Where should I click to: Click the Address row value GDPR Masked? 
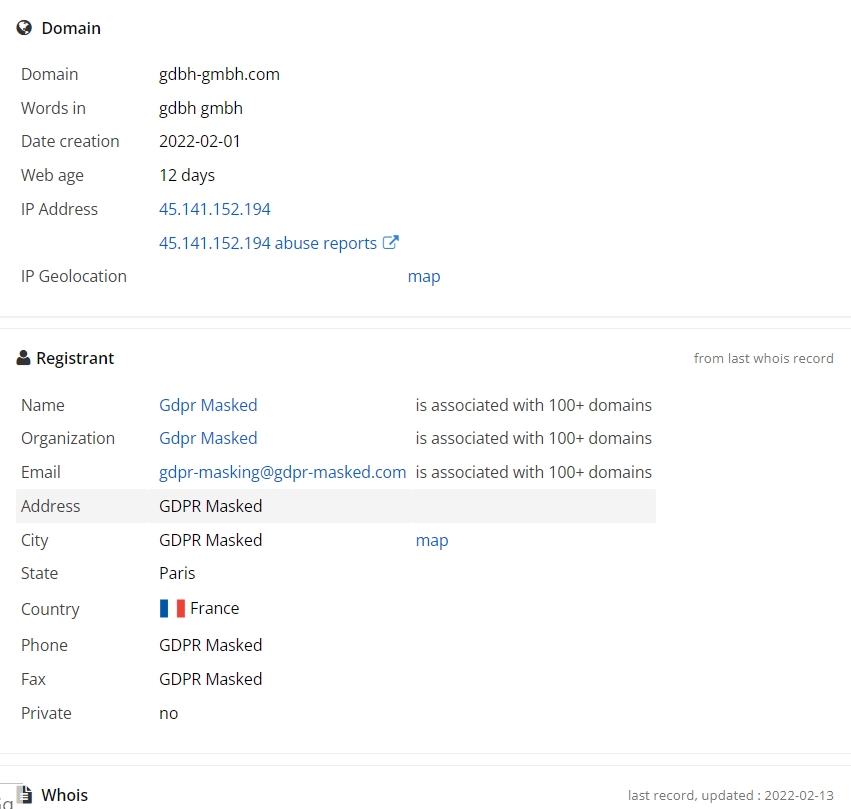[211, 506]
